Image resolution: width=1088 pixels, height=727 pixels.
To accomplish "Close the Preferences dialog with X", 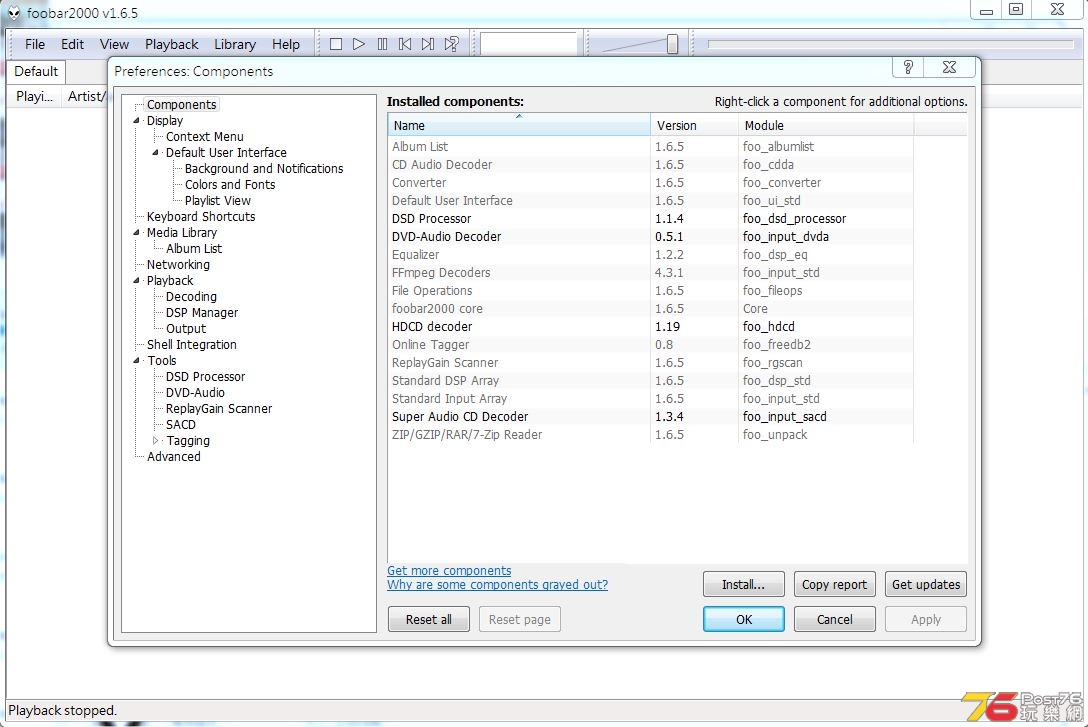I will pos(949,67).
